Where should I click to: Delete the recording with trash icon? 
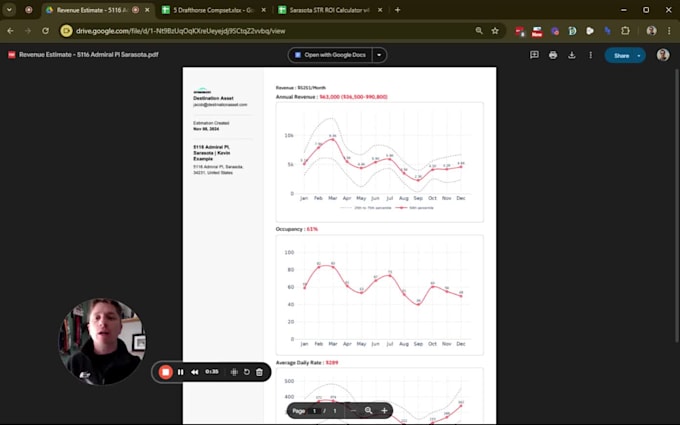coord(259,372)
